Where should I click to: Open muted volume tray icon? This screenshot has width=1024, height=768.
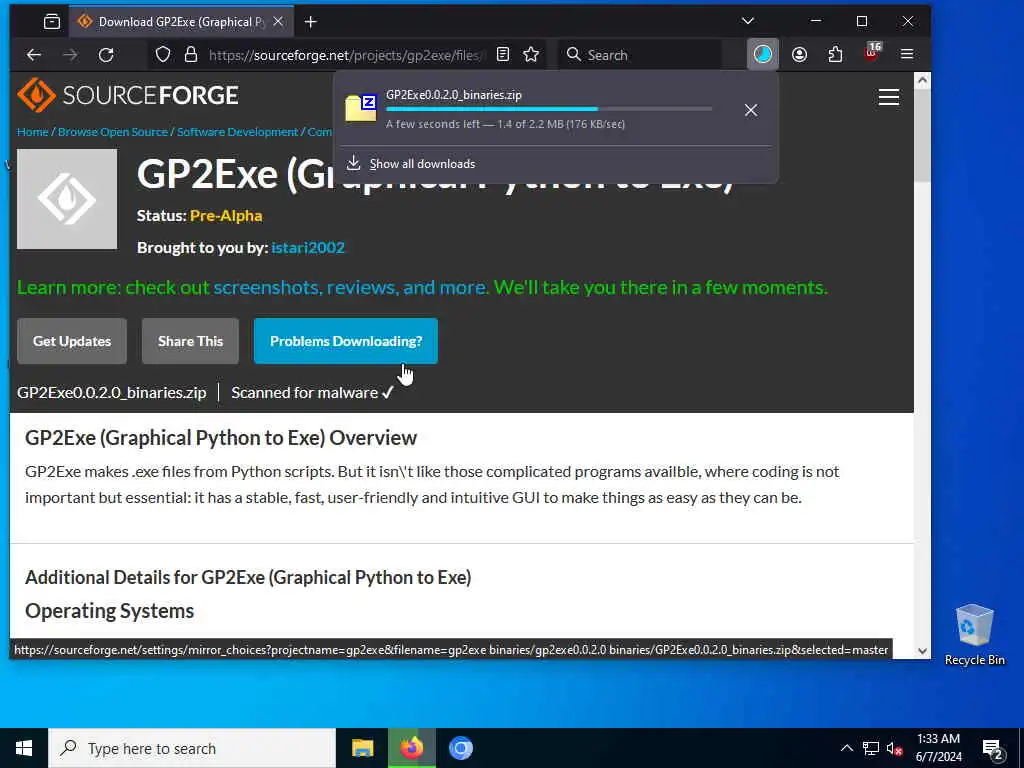tap(894, 748)
